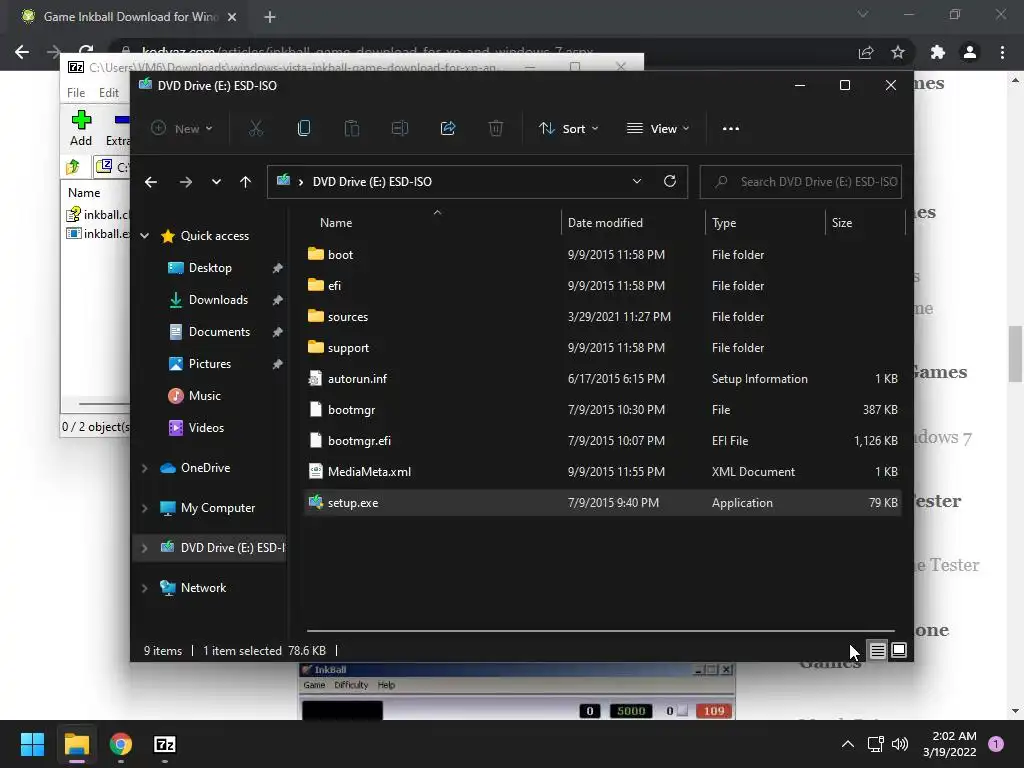Open Music in navigation pane
Image resolution: width=1024 pixels, height=768 pixels.
pyautogui.click(x=204, y=396)
